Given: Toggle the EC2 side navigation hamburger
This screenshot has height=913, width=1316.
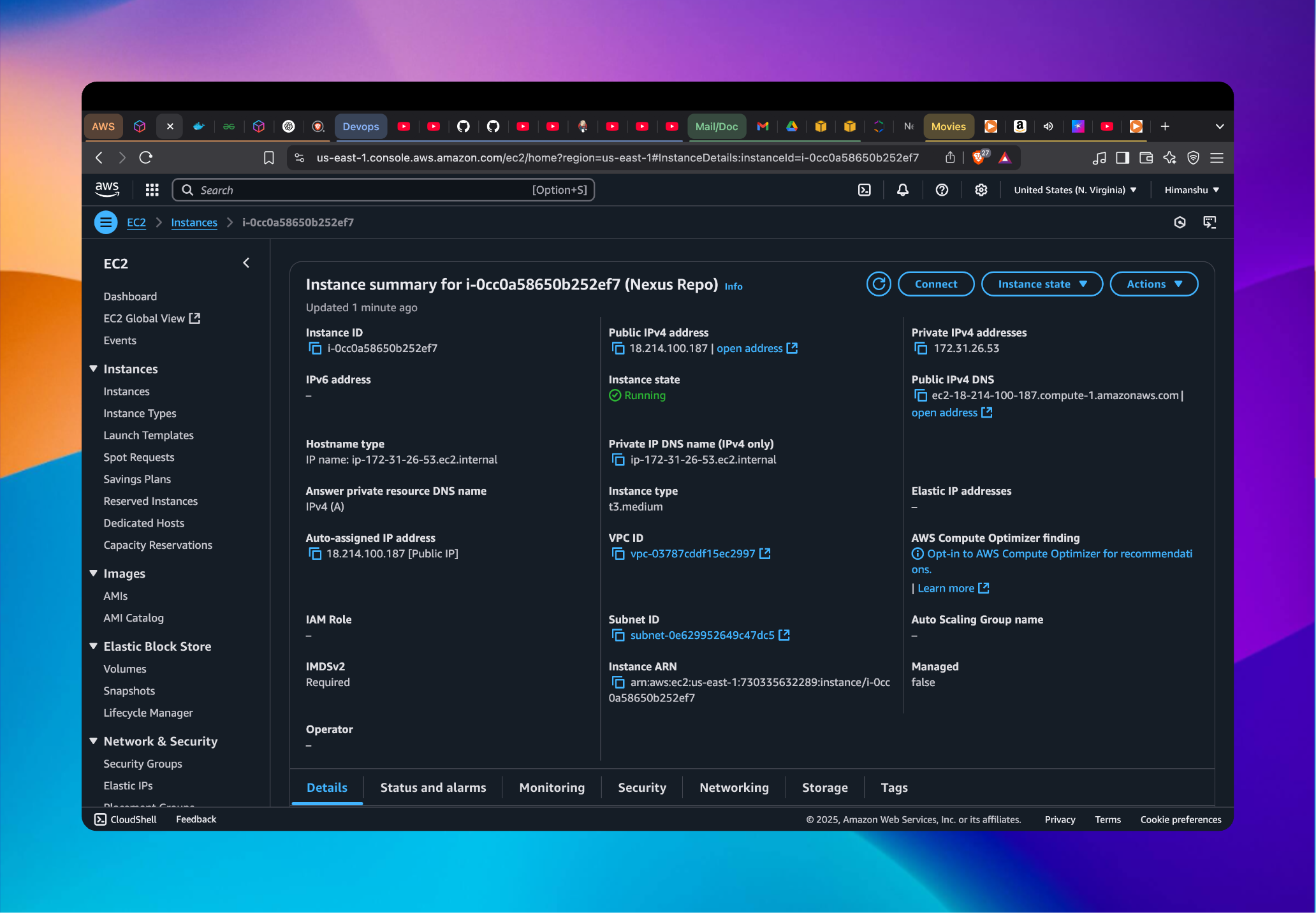Looking at the screenshot, I should 106,223.
